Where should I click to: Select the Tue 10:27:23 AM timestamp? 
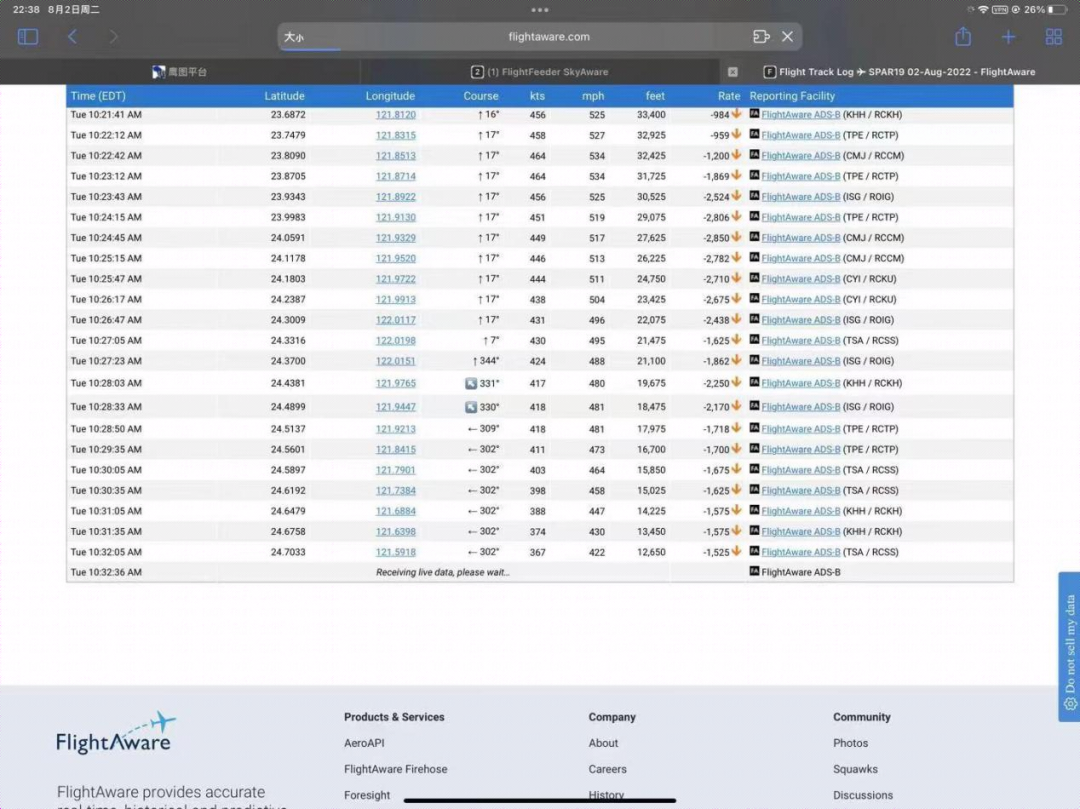pos(106,361)
